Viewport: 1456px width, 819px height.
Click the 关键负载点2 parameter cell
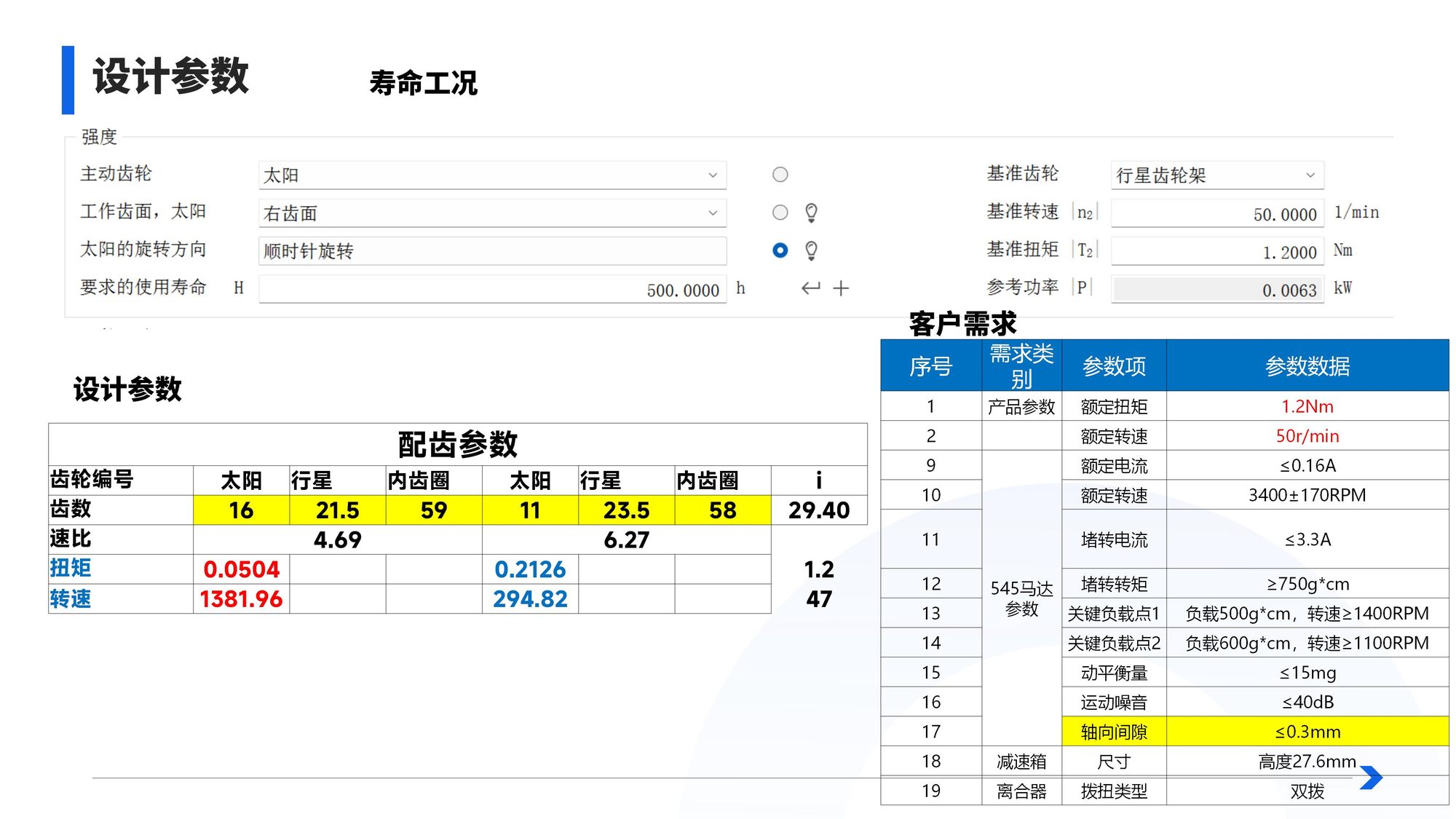click(1114, 643)
